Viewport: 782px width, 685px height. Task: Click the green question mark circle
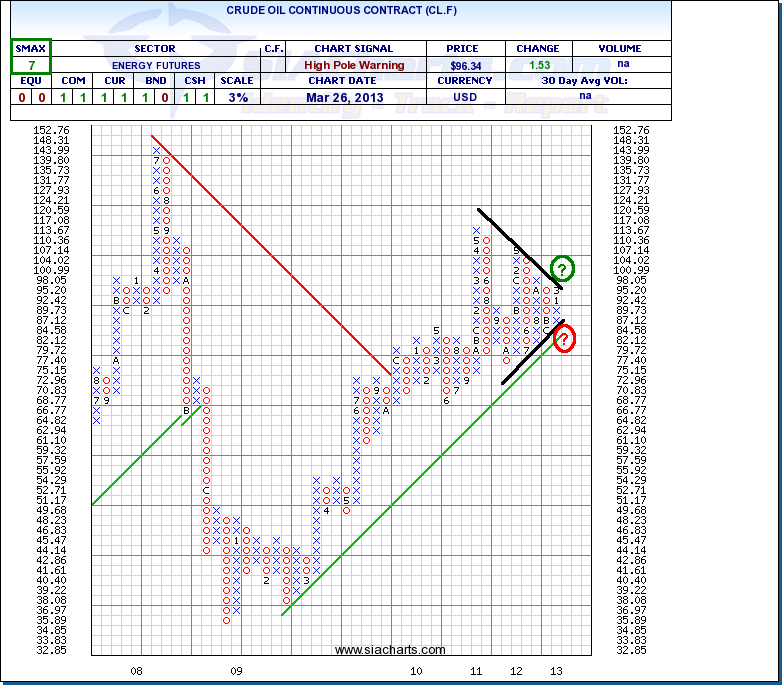563,268
